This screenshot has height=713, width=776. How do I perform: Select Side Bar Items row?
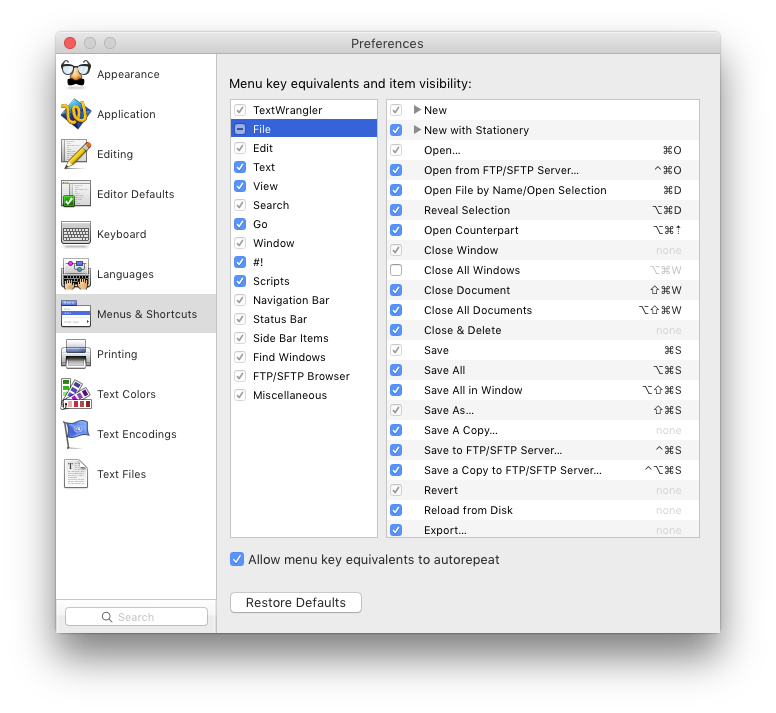304,338
